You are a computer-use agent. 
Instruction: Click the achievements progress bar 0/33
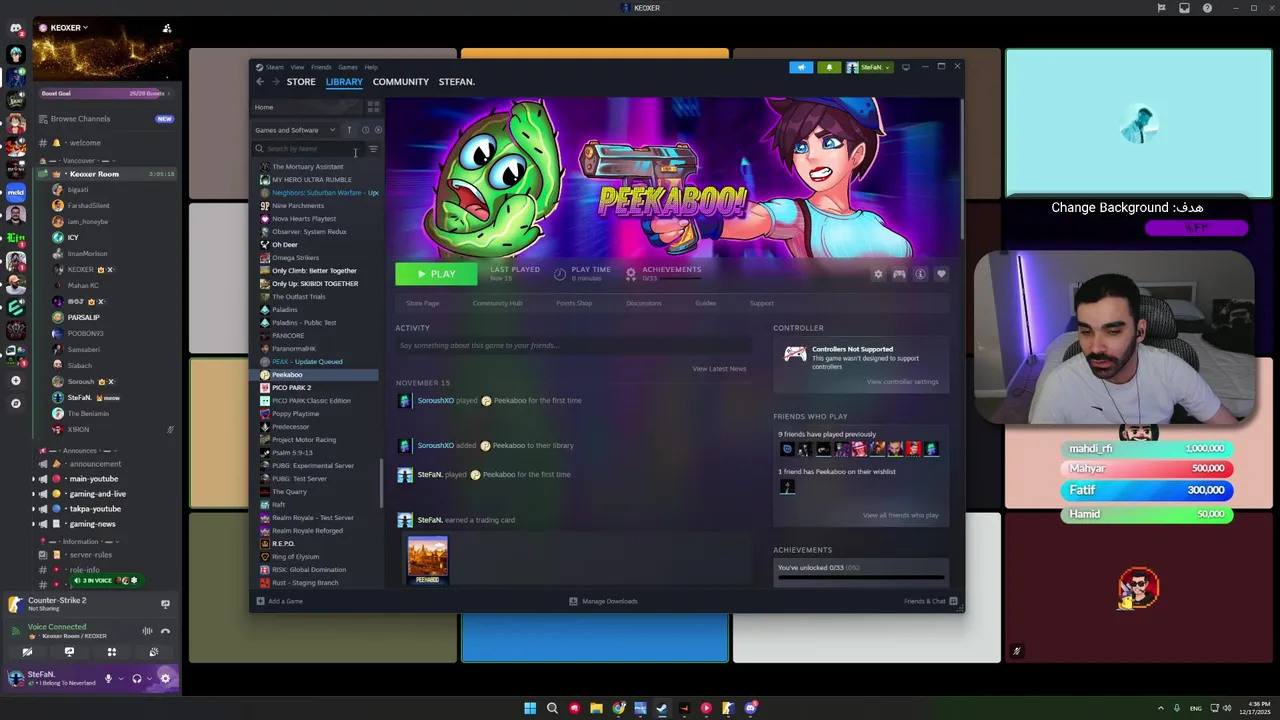coord(861,578)
